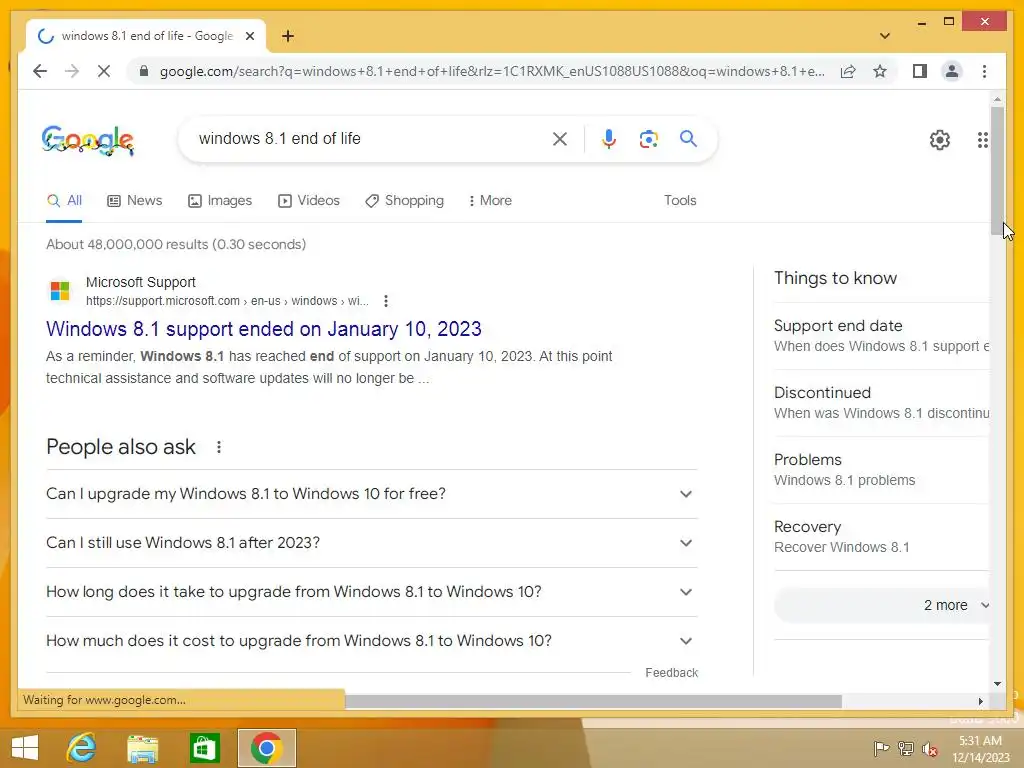Viewport: 1024px width, 768px height.
Task: Expand still use Windows 8.1 after 2023 question
Action: (372, 543)
